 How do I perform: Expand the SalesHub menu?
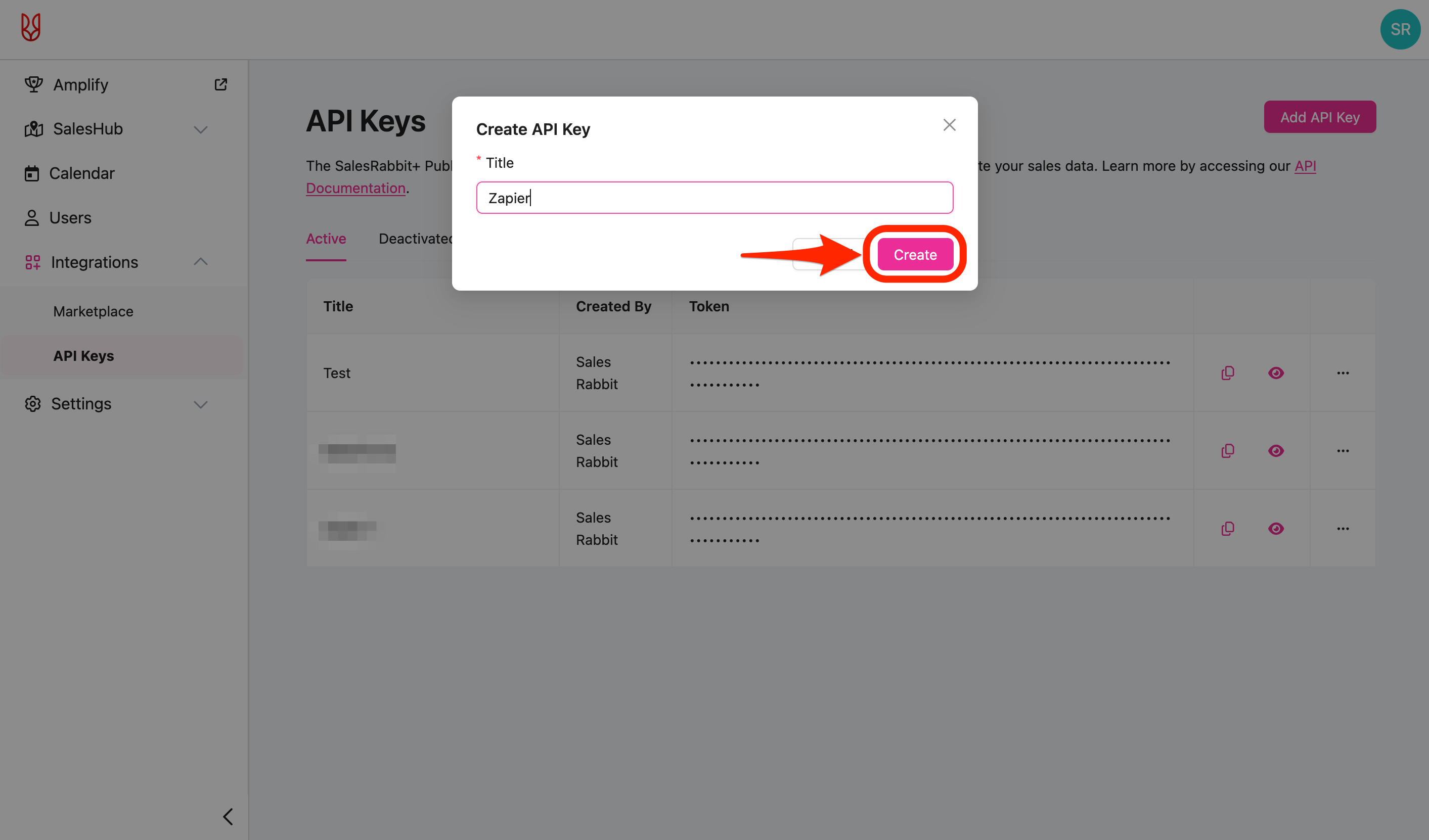200,130
